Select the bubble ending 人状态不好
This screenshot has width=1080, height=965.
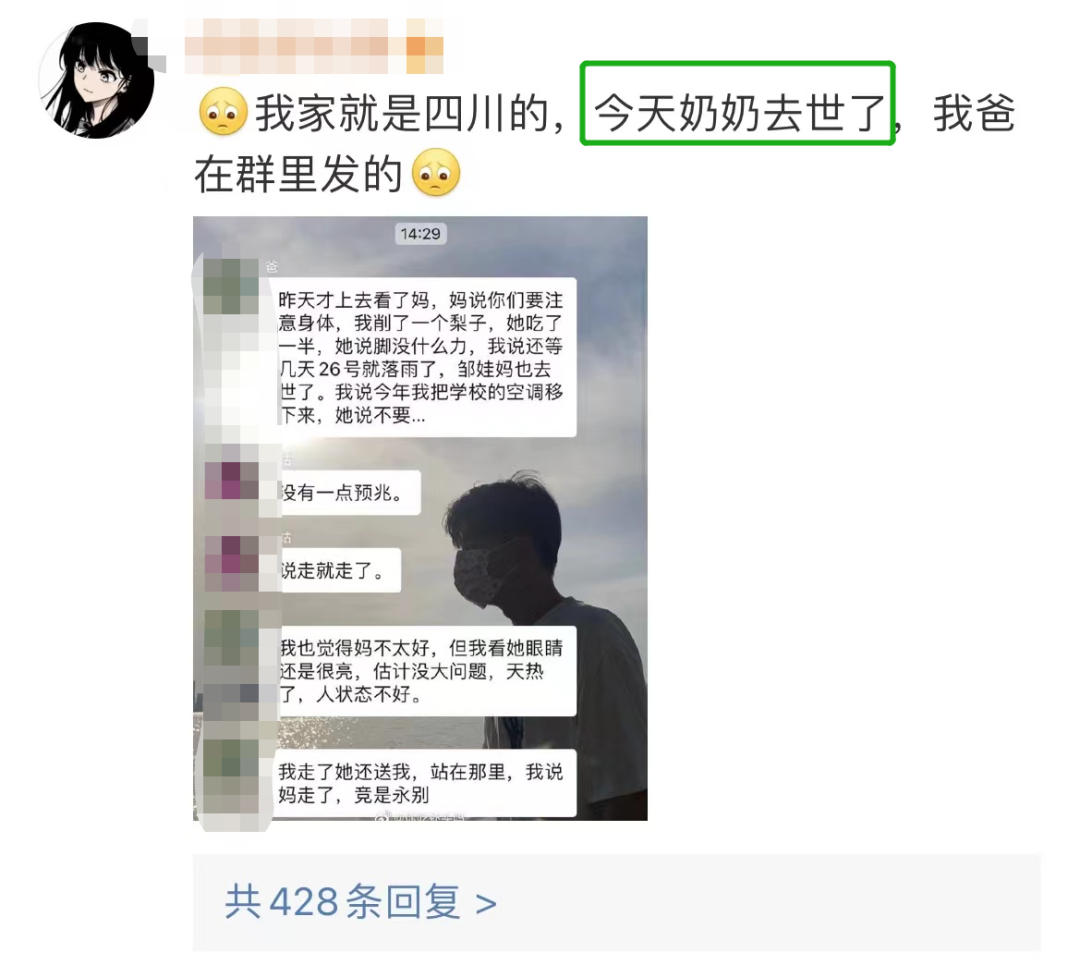tap(424, 671)
